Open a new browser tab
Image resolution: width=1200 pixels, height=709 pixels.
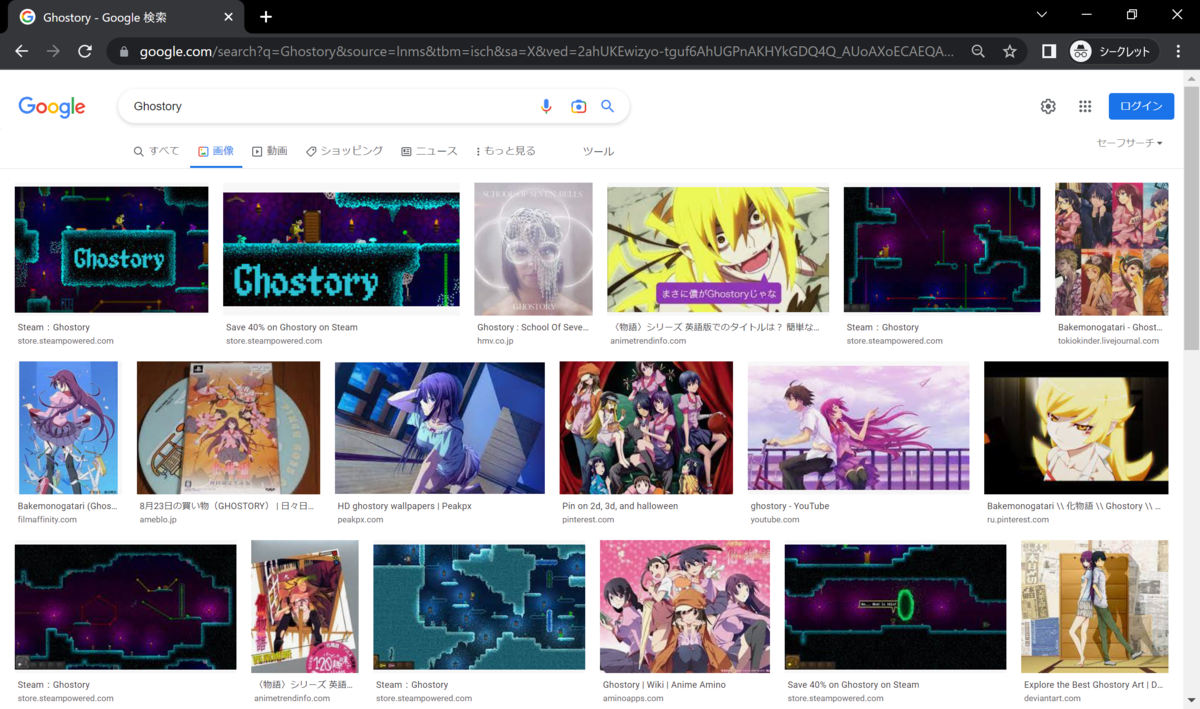(x=266, y=17)
